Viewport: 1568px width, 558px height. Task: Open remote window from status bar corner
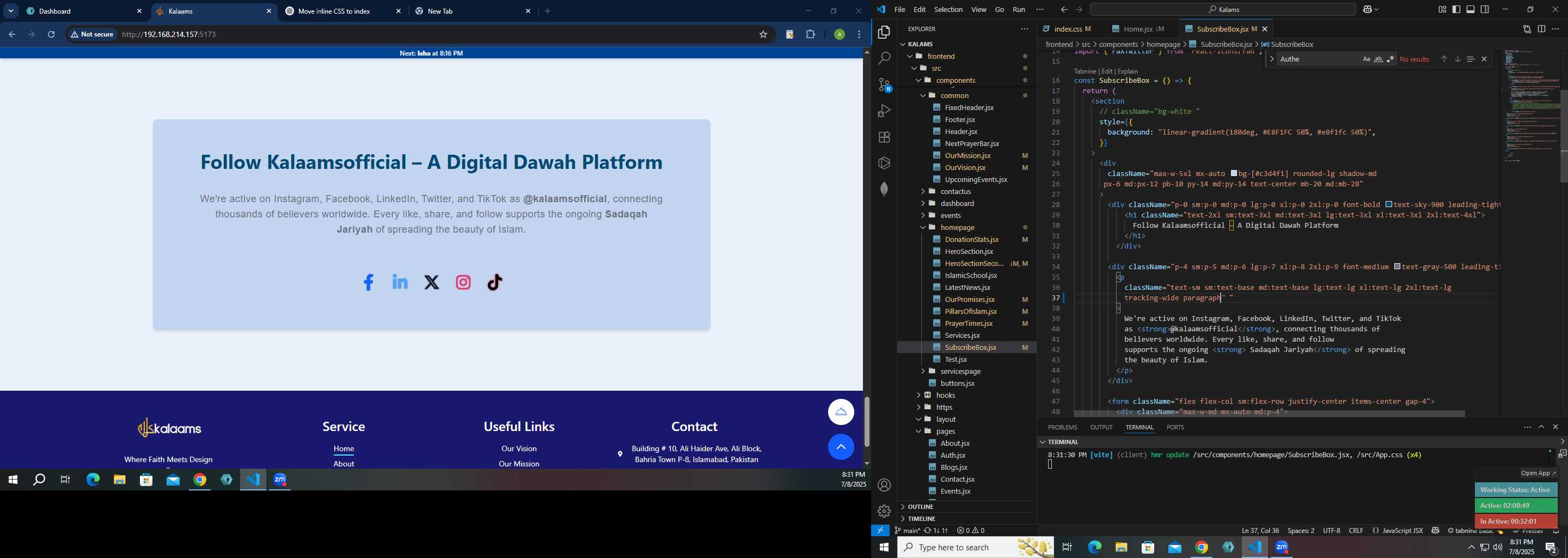(x=880, y=531)
